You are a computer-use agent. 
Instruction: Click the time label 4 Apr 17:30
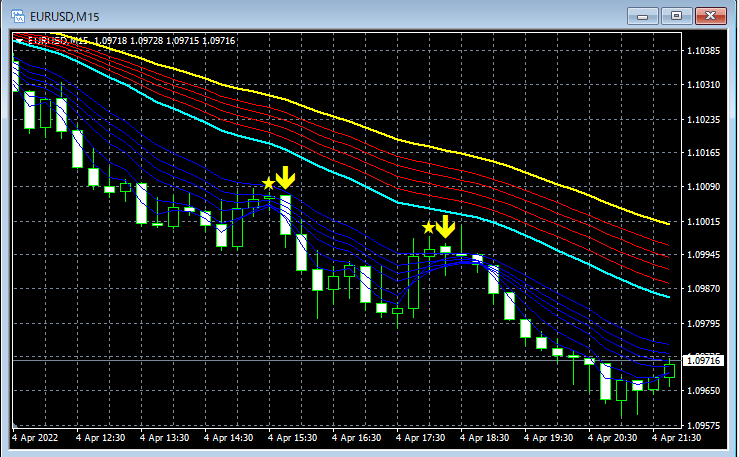pos(420,438)
